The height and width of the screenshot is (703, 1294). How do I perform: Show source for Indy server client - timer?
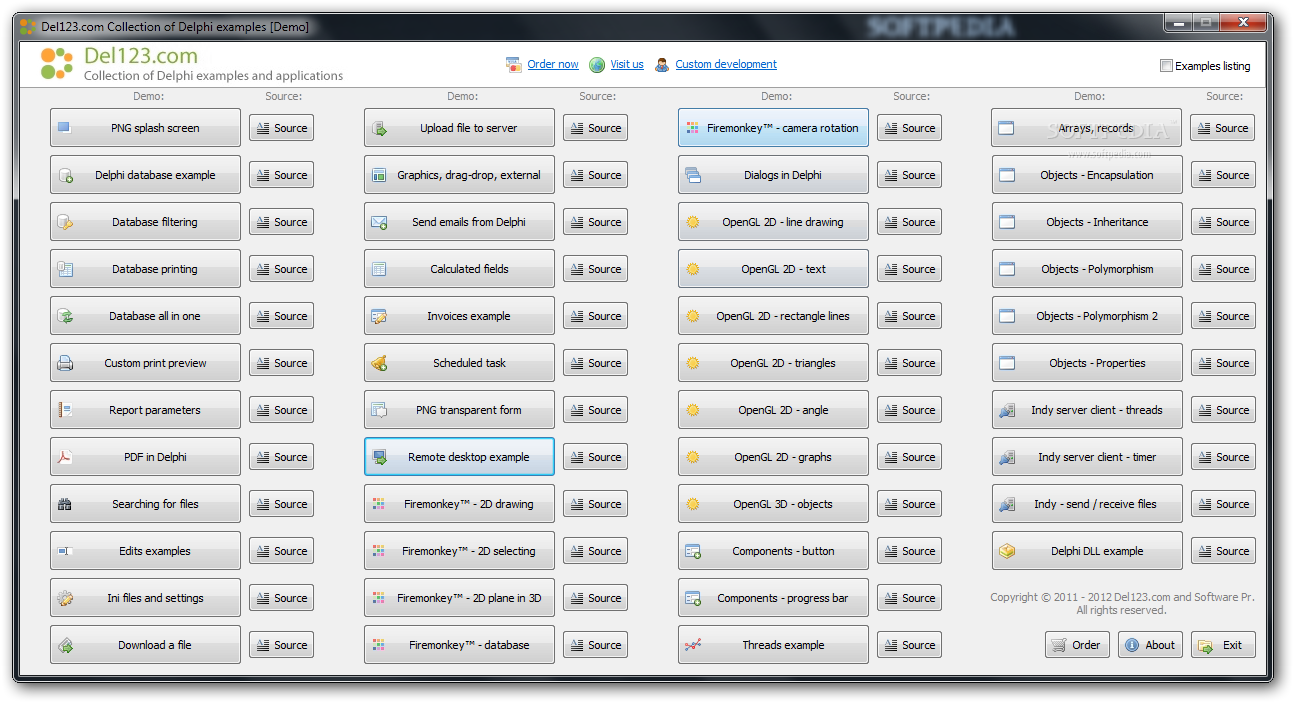click(x=1223, y=457)
